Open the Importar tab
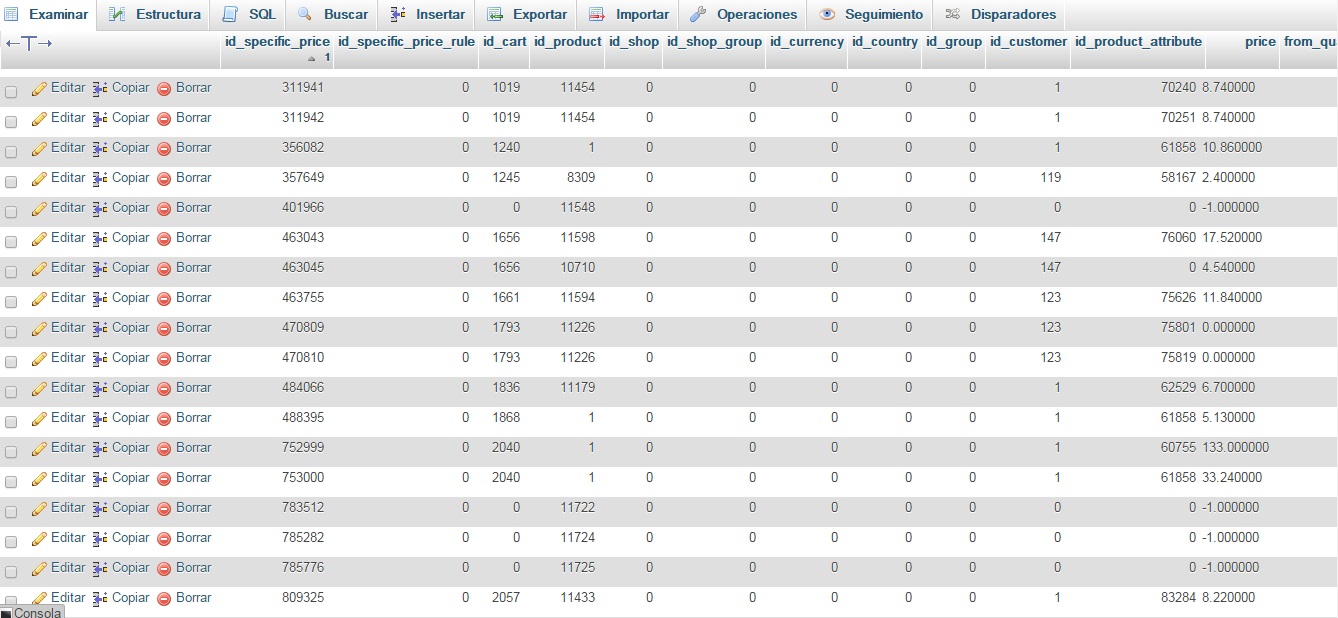The height and width of the screenshot is (618, 1338). click(x=629, y=15)
